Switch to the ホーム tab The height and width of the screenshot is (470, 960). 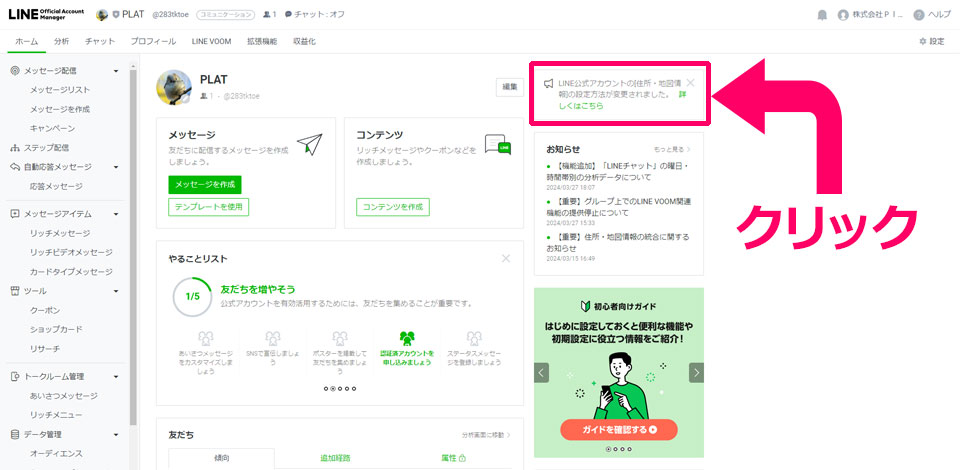coord(26,42)
